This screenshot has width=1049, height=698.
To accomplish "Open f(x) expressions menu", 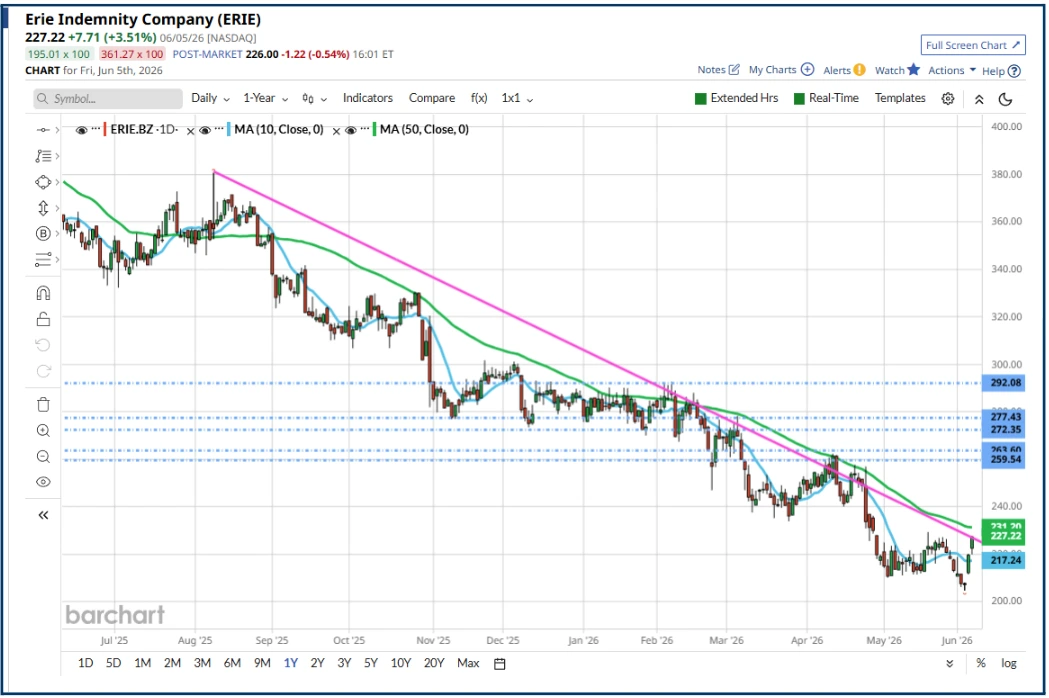I will click(x=479, y=98).
